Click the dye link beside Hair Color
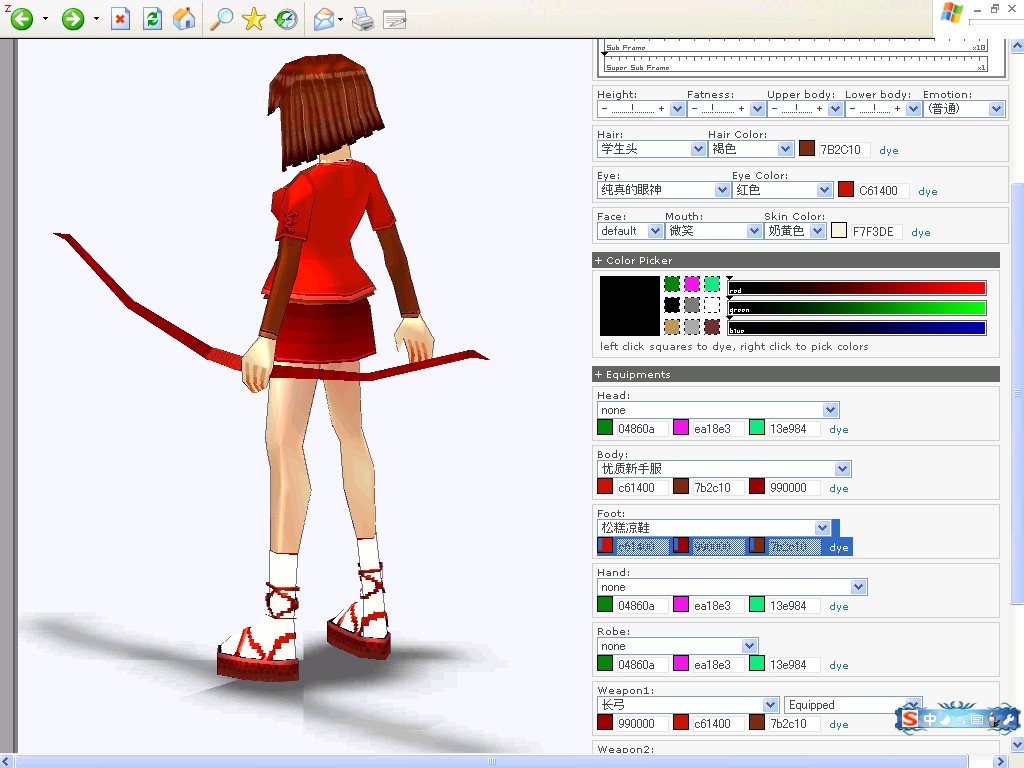The width and height of the screenshot is (1024, 768). point(889,150)
